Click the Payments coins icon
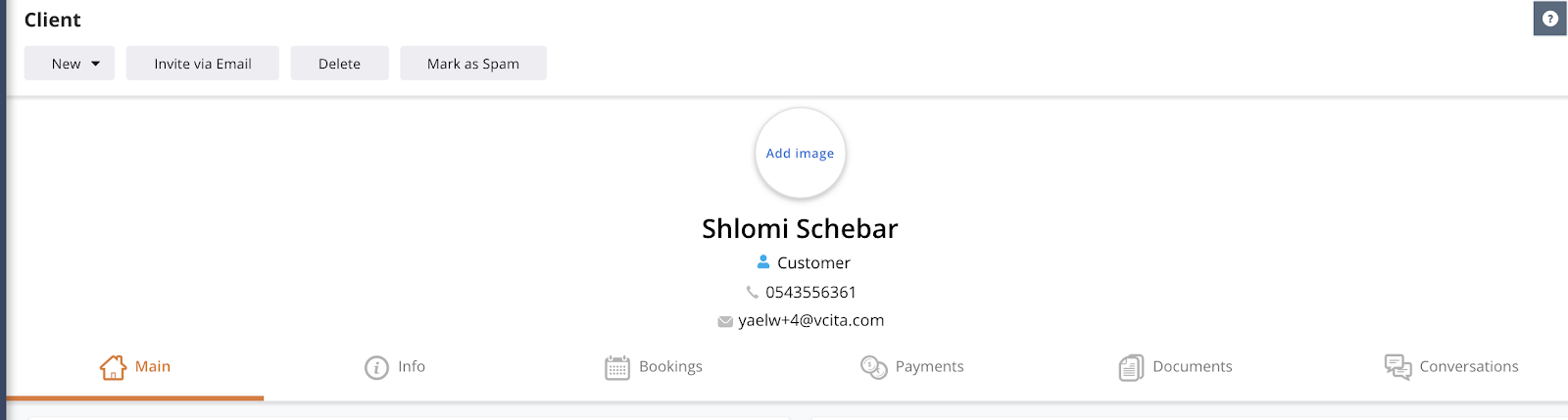The image size is (1568, 420). coord(873,367)
